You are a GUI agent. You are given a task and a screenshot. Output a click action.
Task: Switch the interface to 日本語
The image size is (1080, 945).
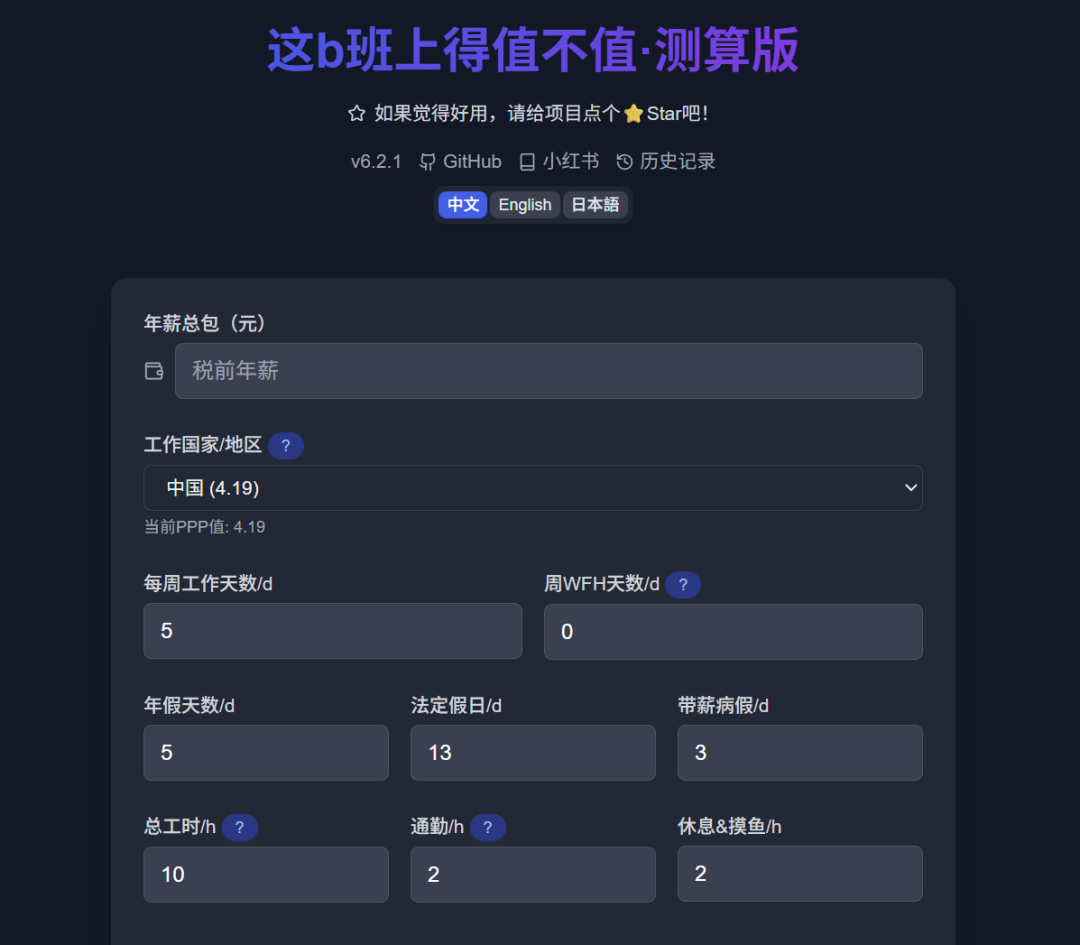point(596,204)
